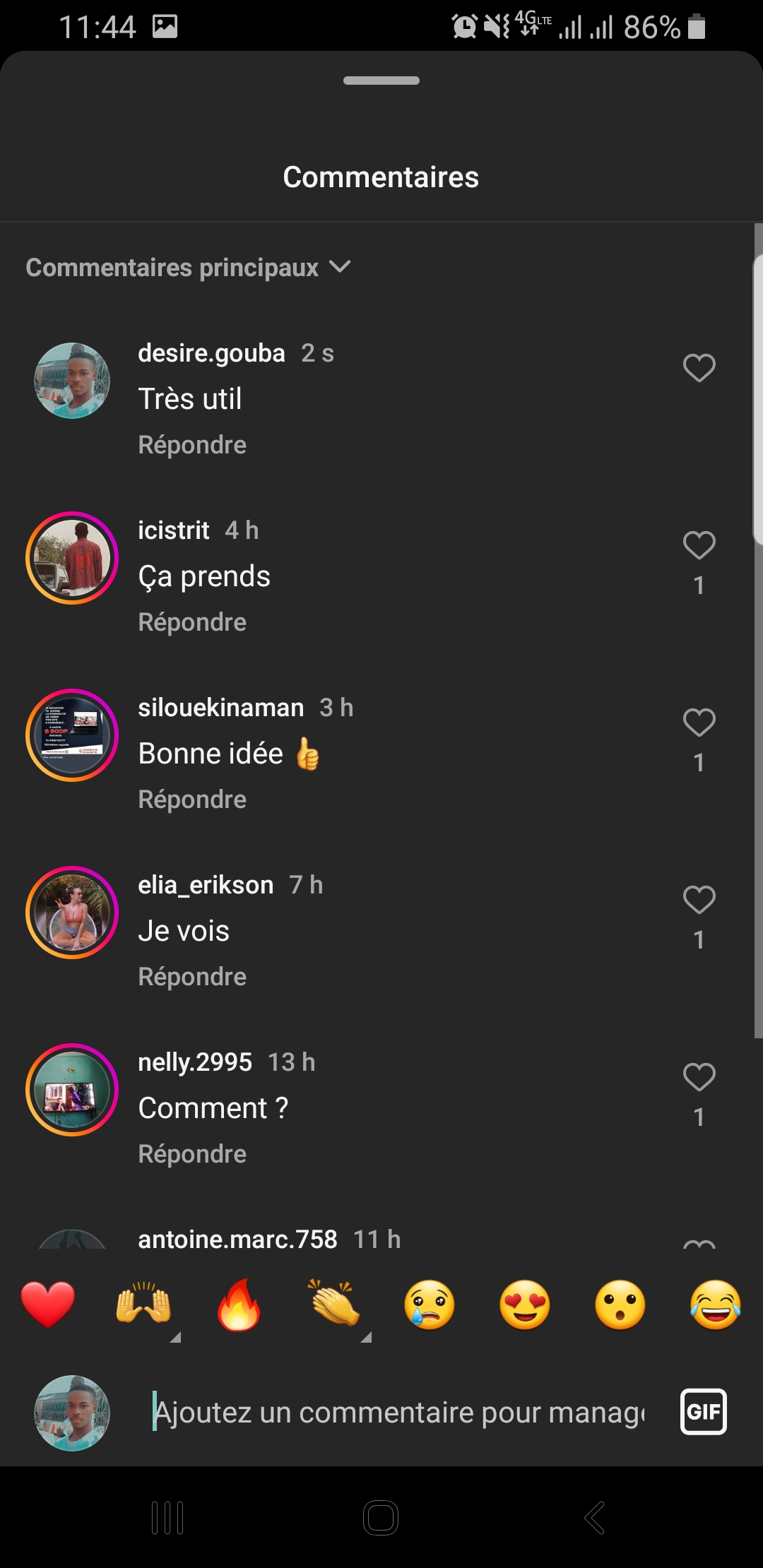Like the comment by icistrit
Image resolution: width=763 pixels, height=1568 pixels.
pyautogui.click(x=699, y=545)
